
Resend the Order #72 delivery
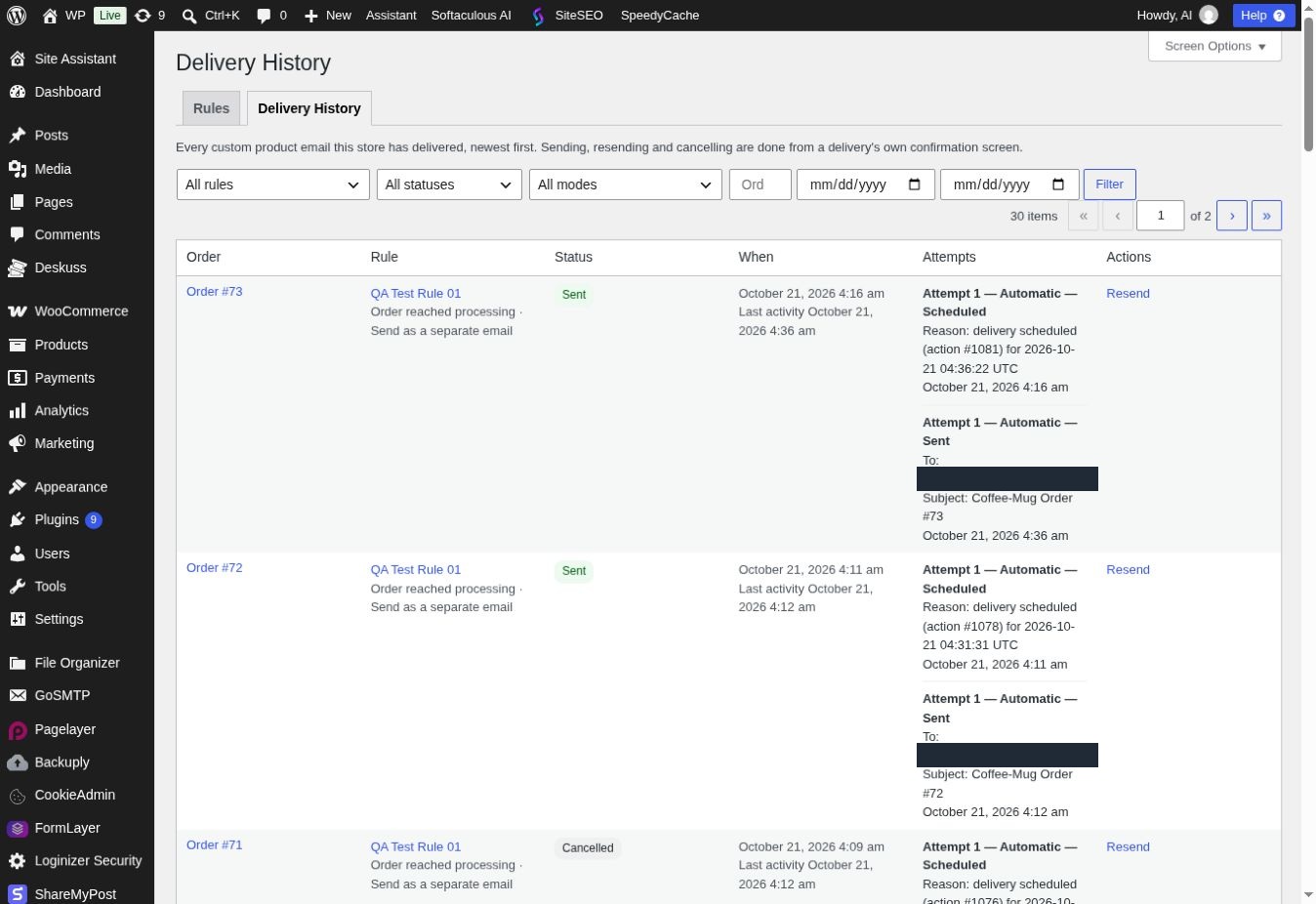(x=1128, y=570)
